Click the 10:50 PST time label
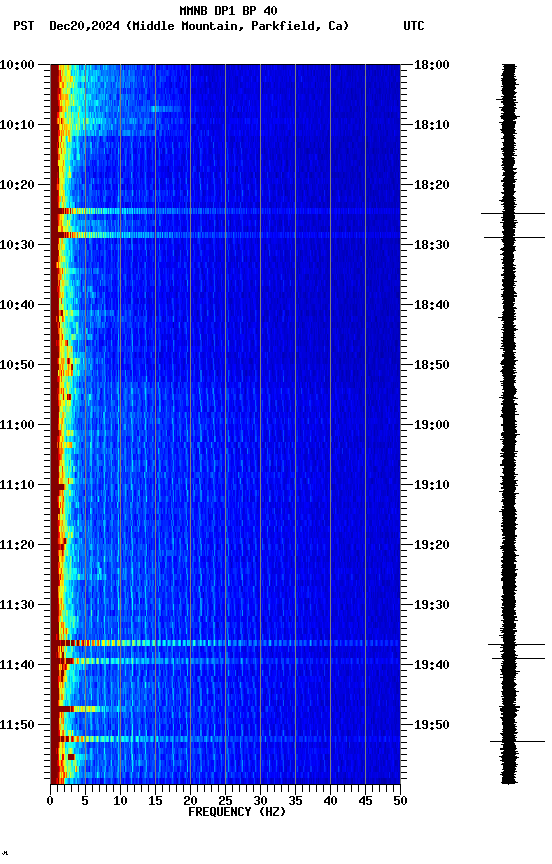The height and width of the screenshot is (864, 552). (17, 365)
